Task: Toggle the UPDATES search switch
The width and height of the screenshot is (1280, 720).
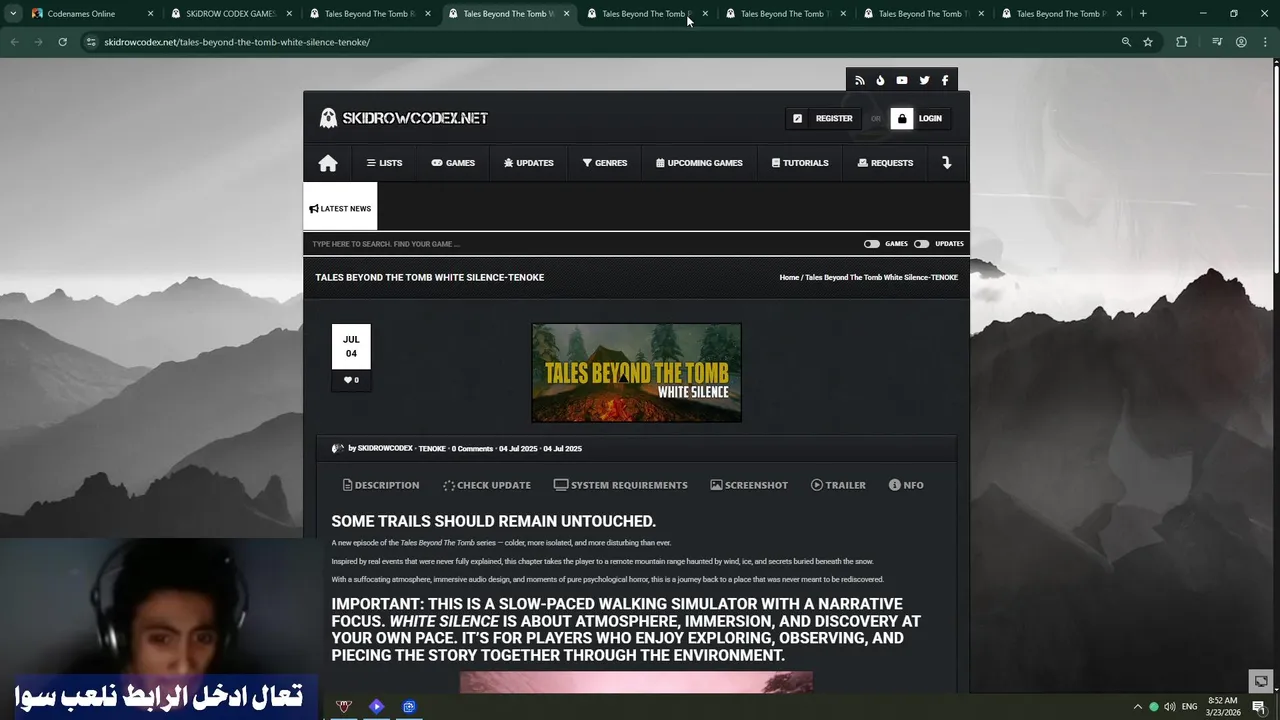Action: (921, 244)
